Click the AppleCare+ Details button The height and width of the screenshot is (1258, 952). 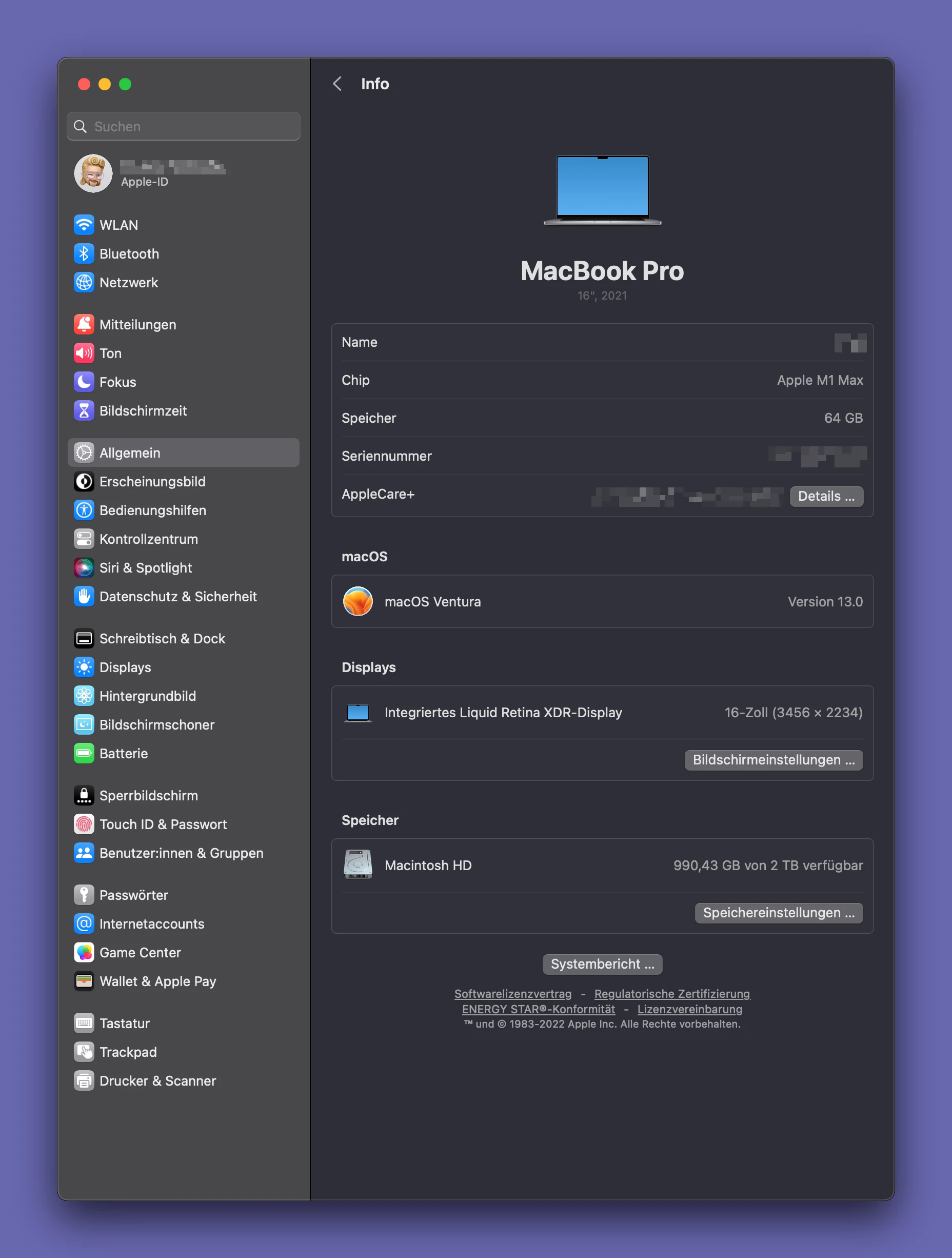coord(826,496)
